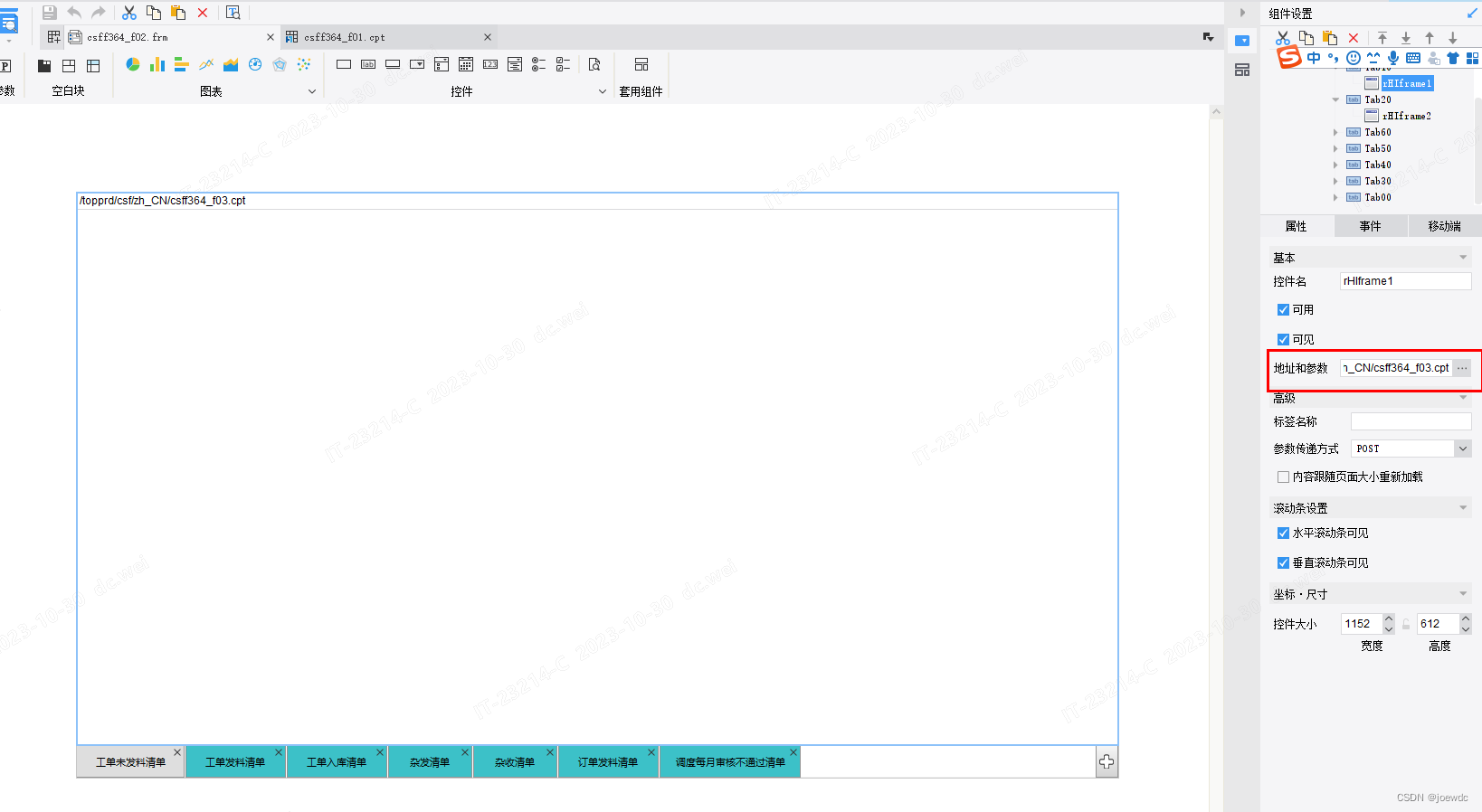Click the Cut scissors in main toolbar
1482x812 pixels.
129,13
